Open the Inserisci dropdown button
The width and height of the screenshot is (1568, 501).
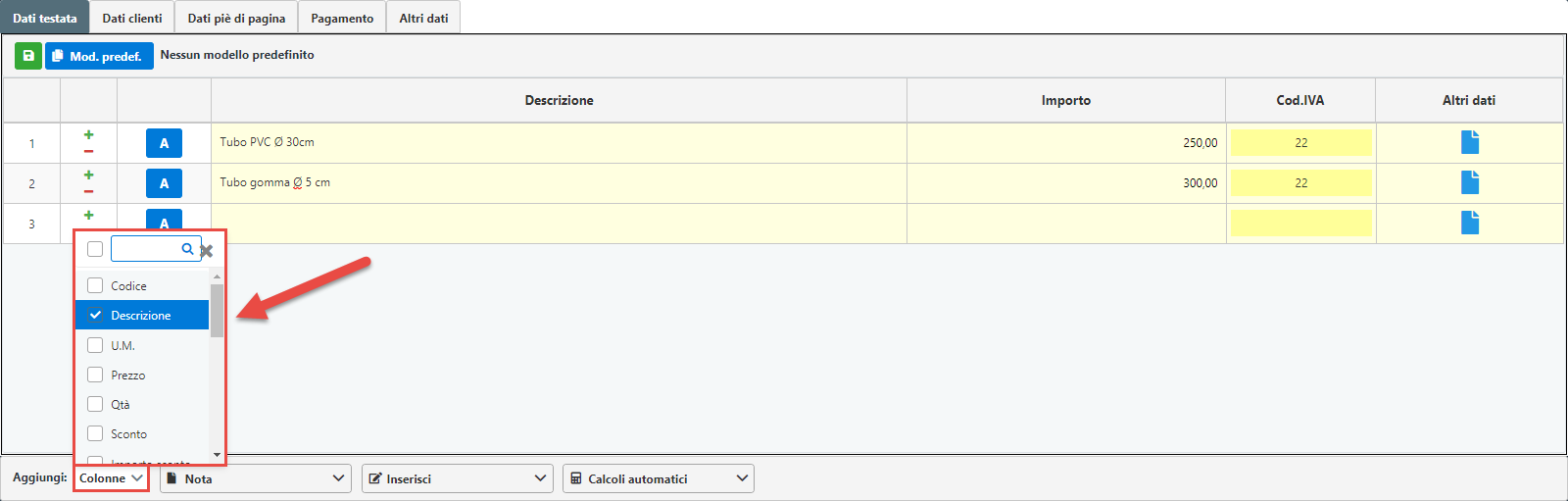click(457, 478)
